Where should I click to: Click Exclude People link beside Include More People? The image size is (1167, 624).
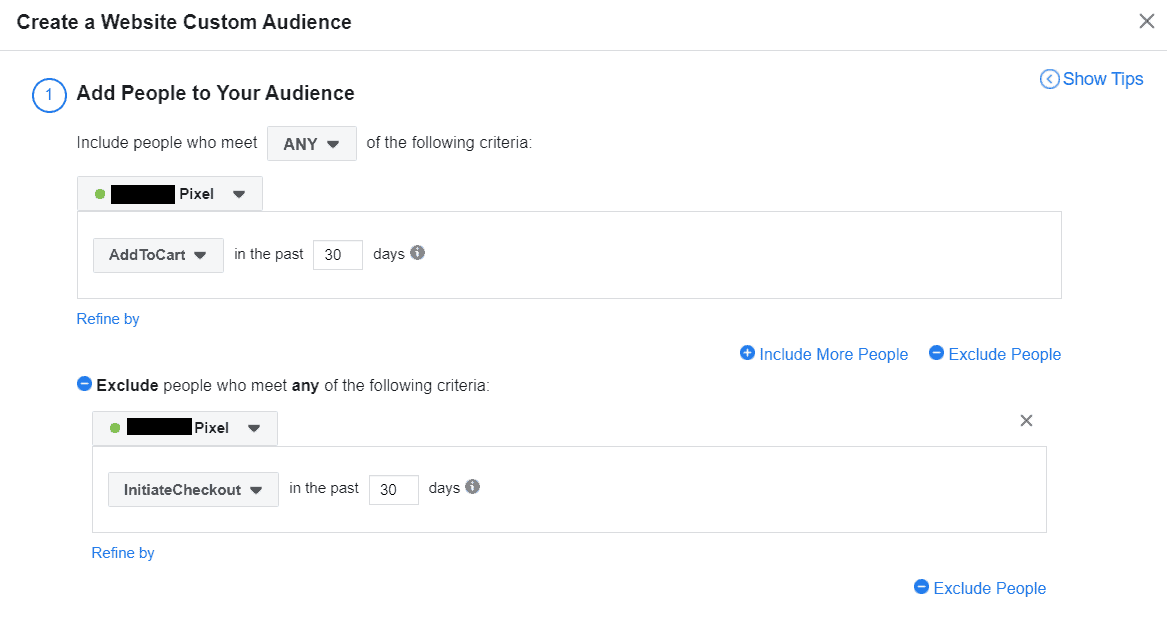[1004, 354]
